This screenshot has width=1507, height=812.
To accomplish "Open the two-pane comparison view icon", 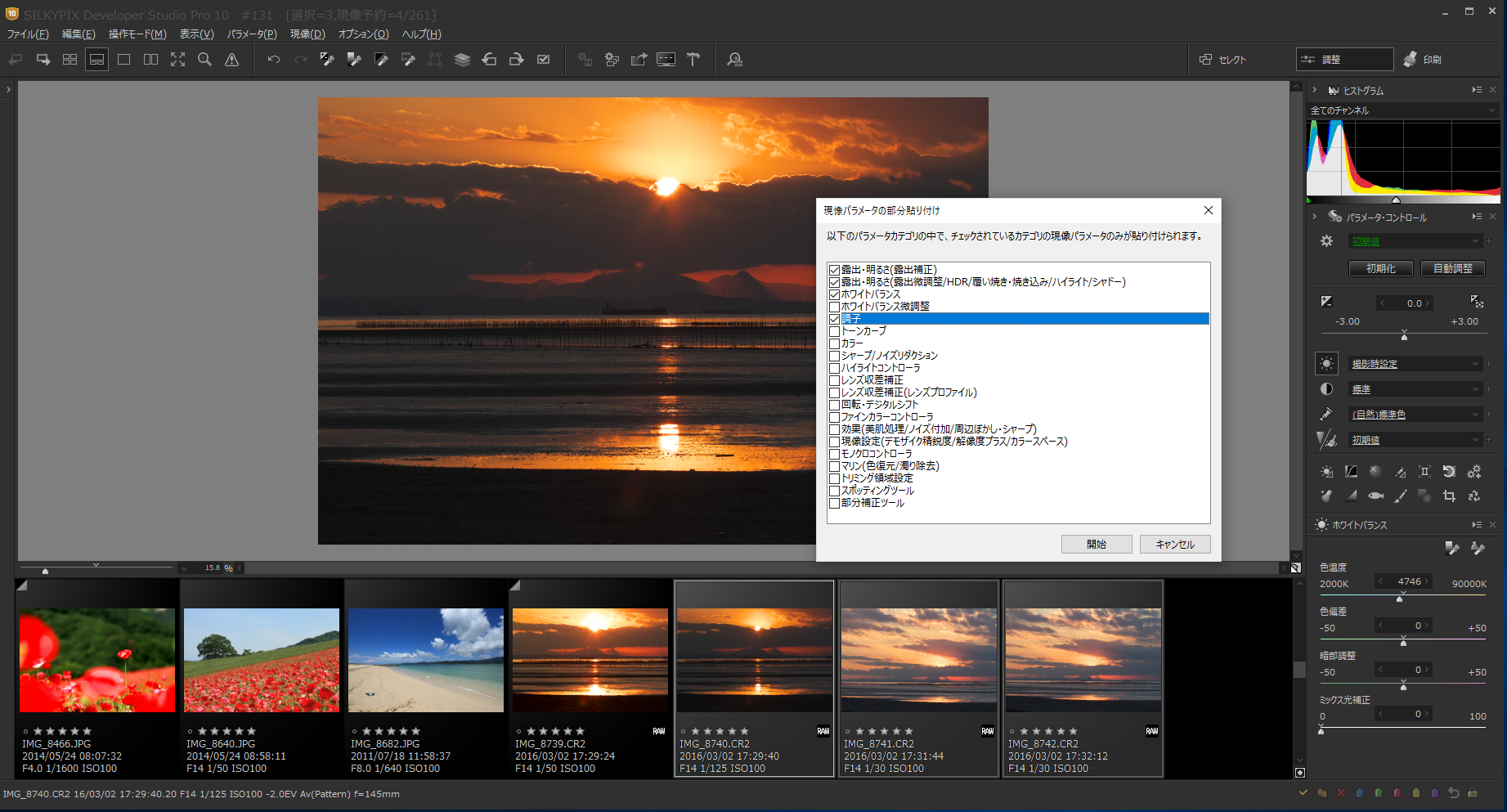I will (x=151, y=60).
